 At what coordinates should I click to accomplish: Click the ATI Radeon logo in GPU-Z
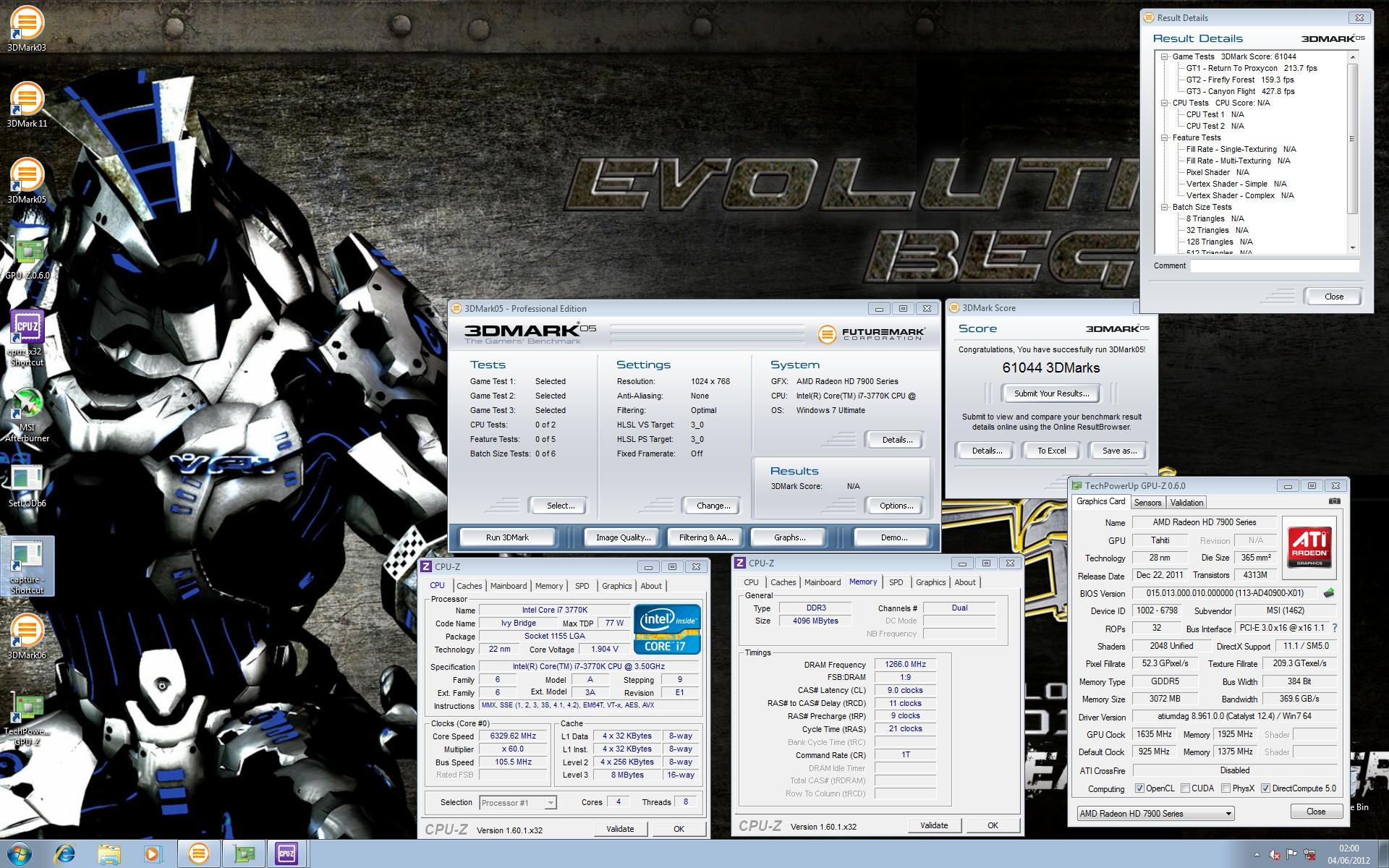click(x=1309, y=548)
